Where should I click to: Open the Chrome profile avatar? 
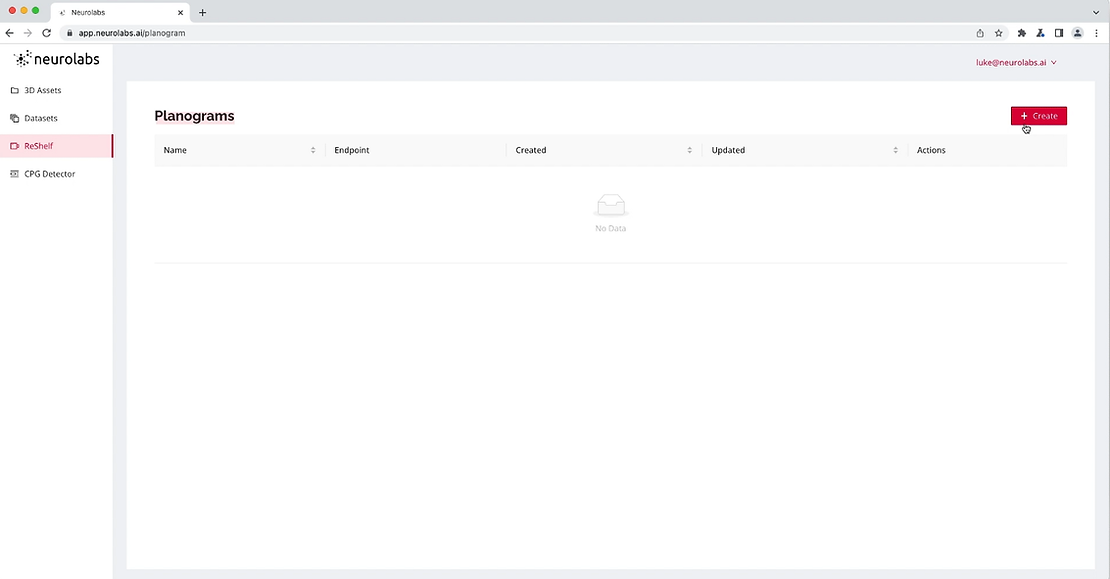pos(1077,33)
